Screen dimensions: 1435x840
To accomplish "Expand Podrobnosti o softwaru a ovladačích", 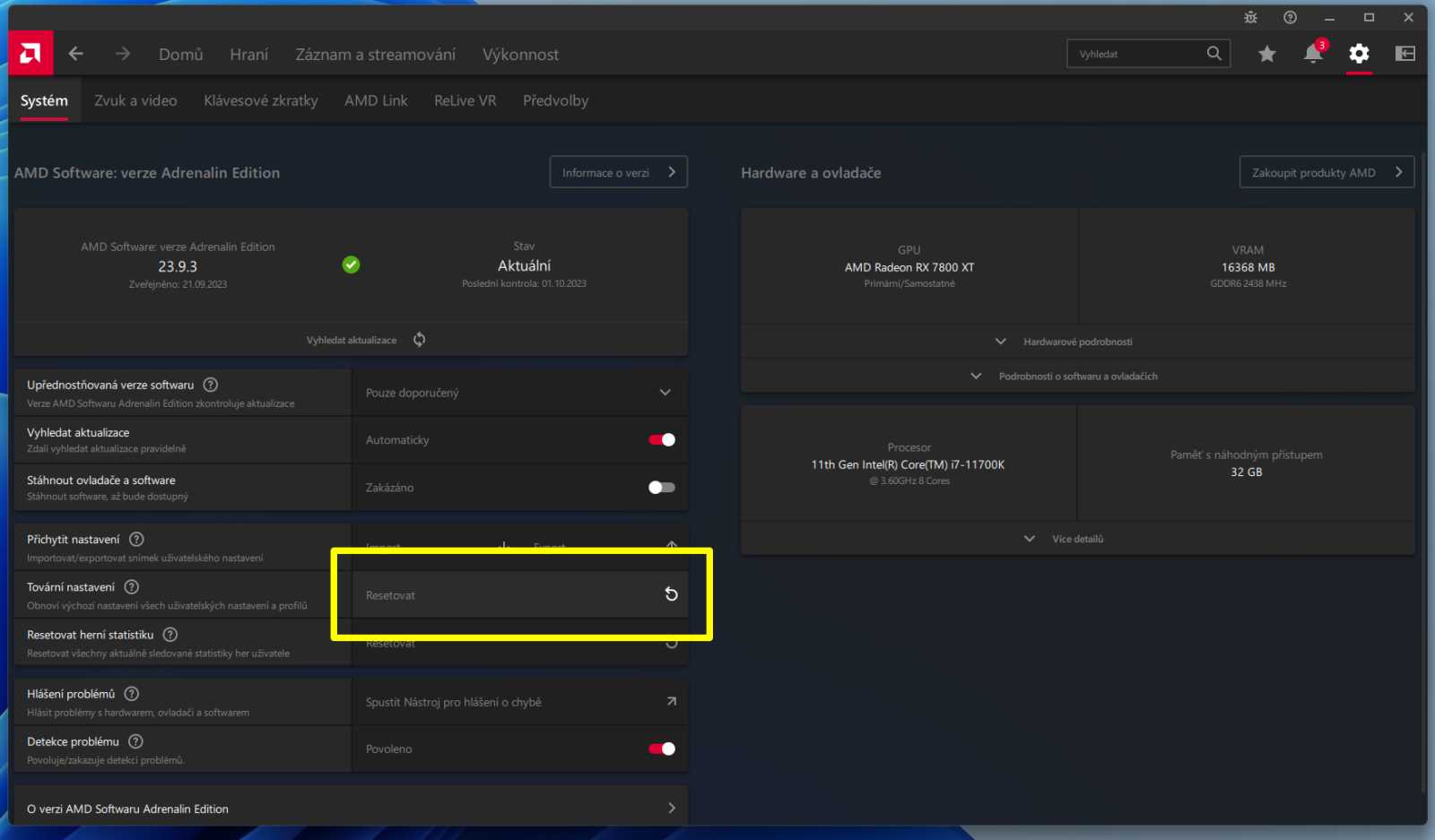I will click(1077, 377).
